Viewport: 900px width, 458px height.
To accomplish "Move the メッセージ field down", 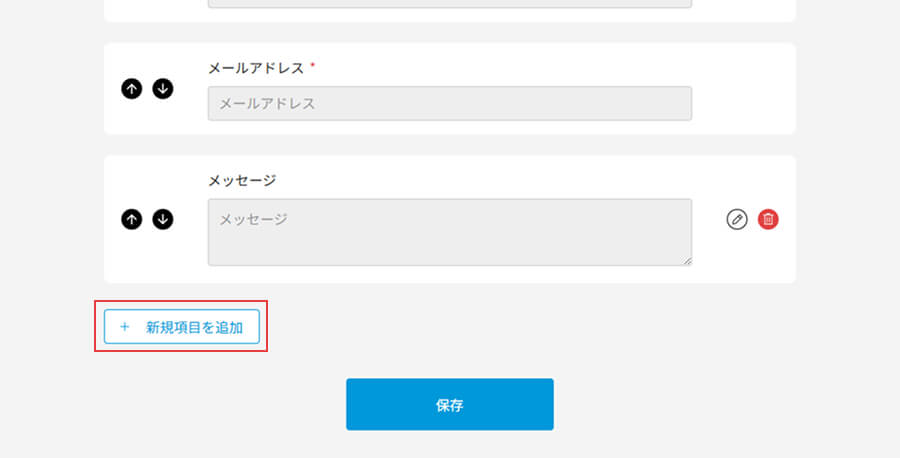I will point(163,219).
